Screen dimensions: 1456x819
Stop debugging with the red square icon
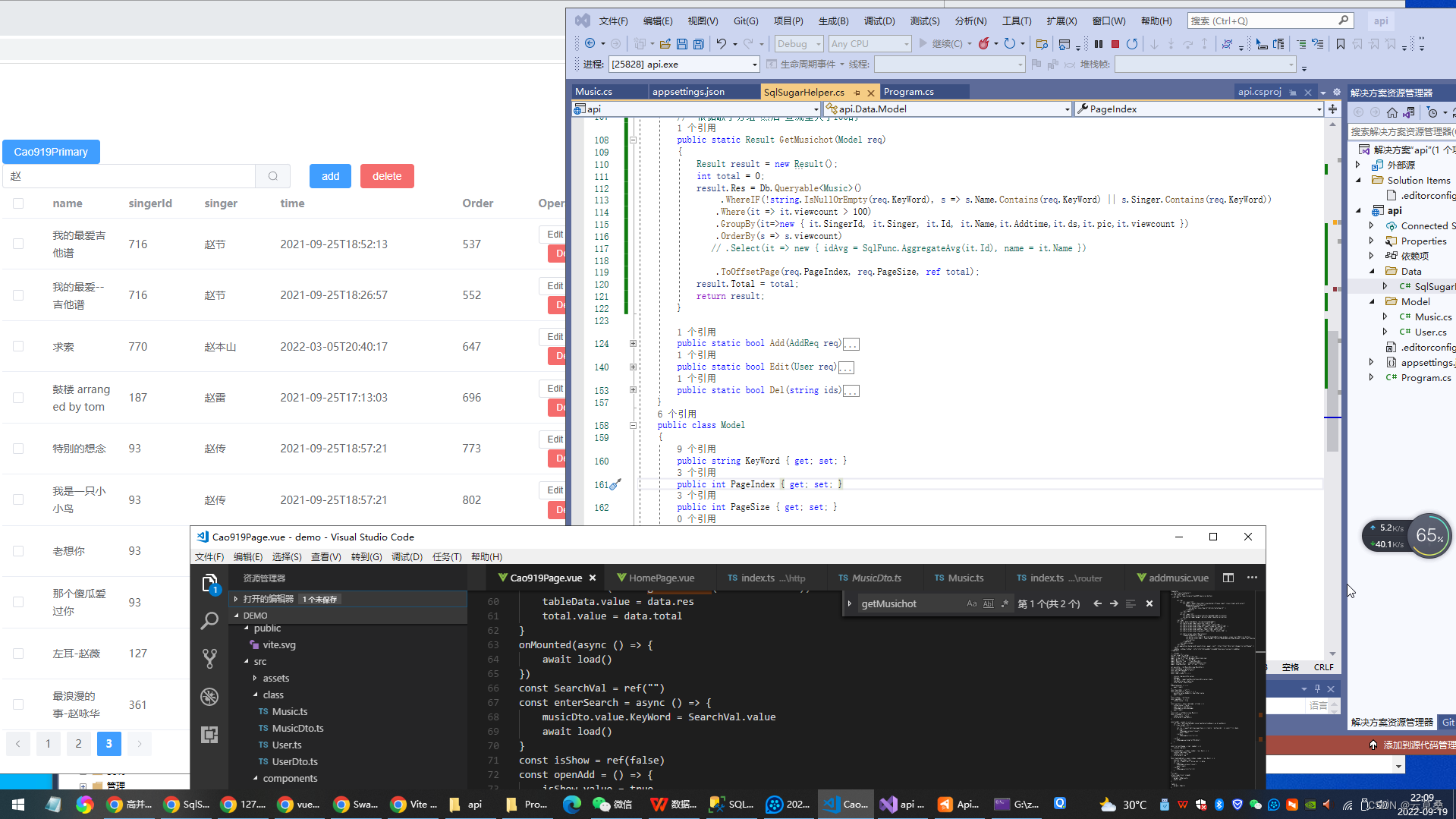point(1115,43)
